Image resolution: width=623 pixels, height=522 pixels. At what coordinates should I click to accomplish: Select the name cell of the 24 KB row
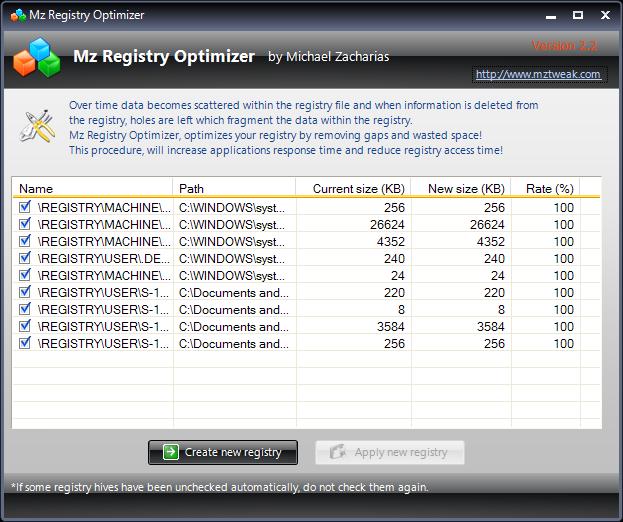point(104,276)
